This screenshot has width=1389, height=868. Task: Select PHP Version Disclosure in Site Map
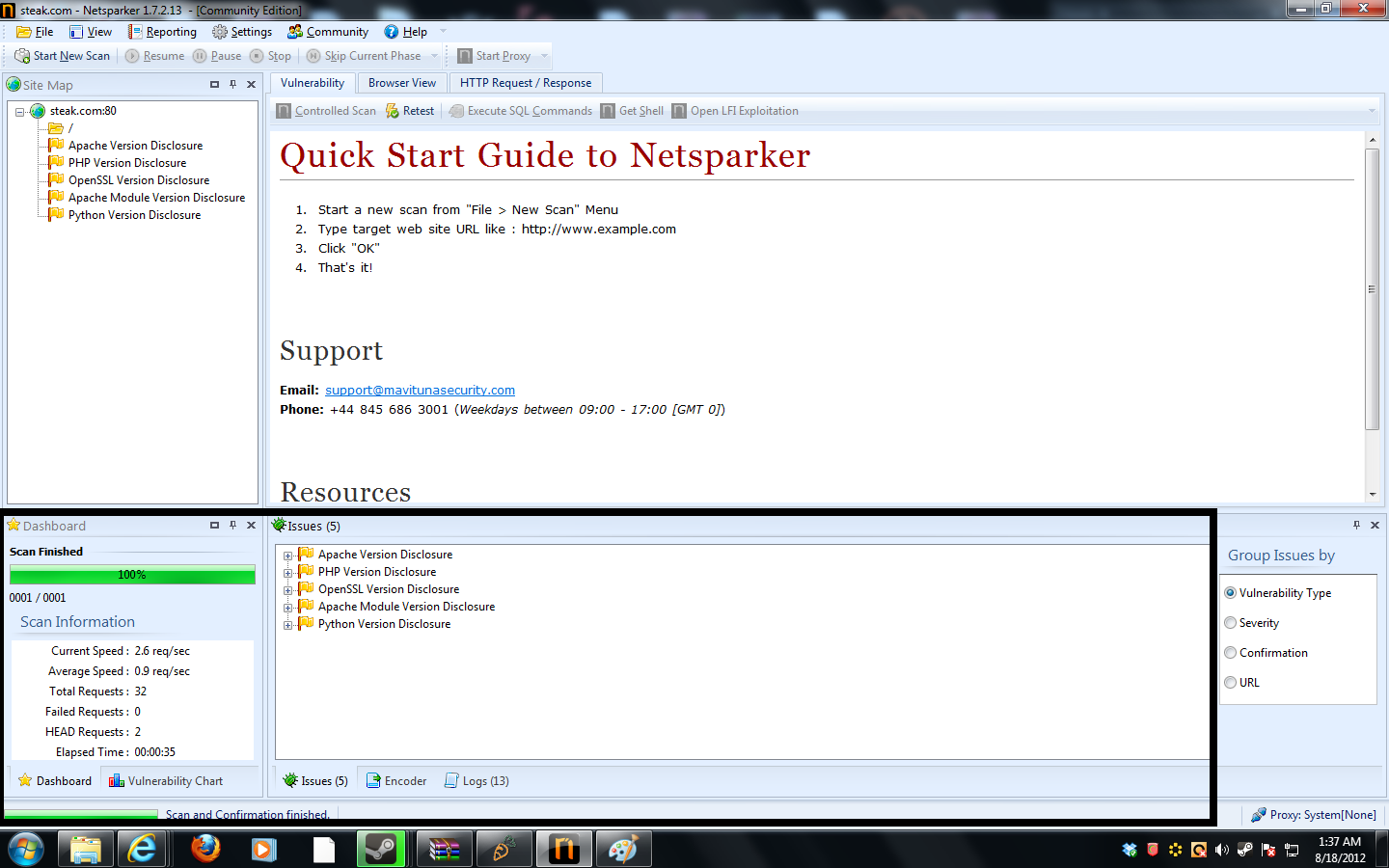click(x=127, y=163)
